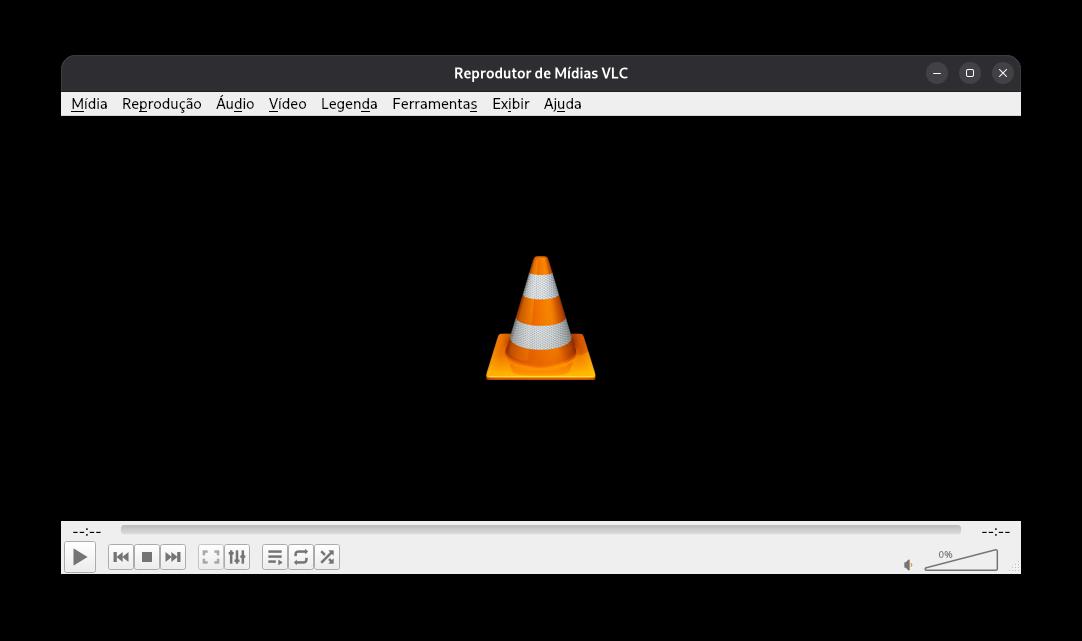The width and height of the screenshot is (1082, 641).
Task: Toggle fullscreen video mode icon
Action: 210,557
